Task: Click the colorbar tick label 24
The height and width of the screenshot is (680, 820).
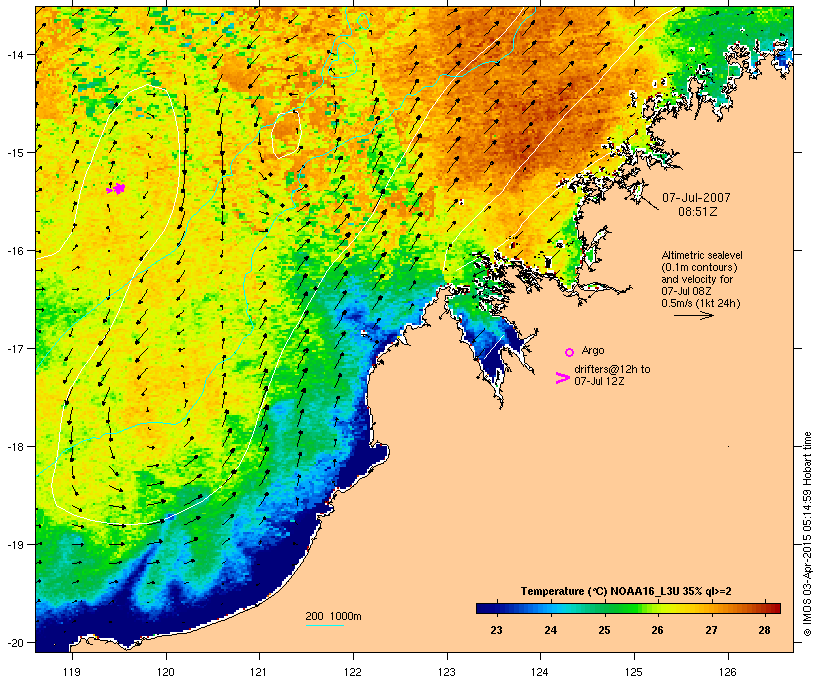Action: pos(550,630)
